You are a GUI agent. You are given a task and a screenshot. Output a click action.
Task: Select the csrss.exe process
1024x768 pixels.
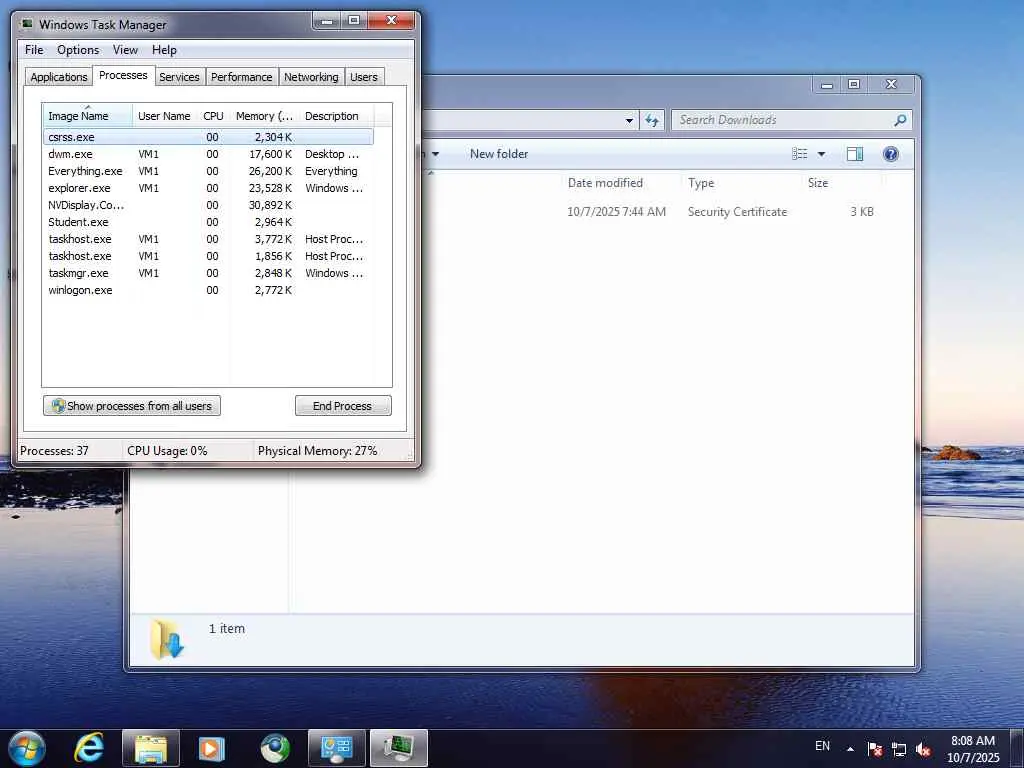click(208, 137)
